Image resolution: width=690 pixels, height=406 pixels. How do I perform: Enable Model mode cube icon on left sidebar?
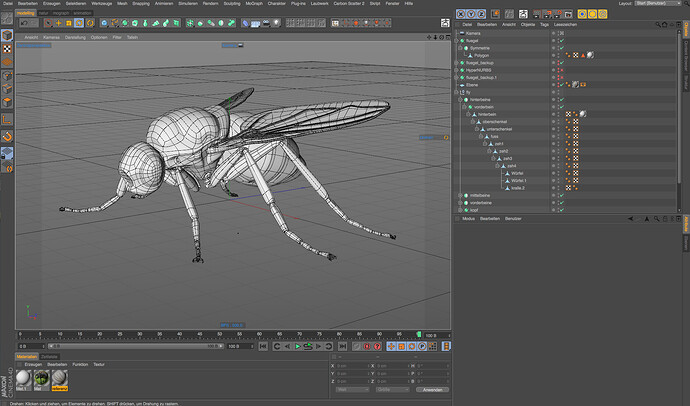click(x=7, y=35)
